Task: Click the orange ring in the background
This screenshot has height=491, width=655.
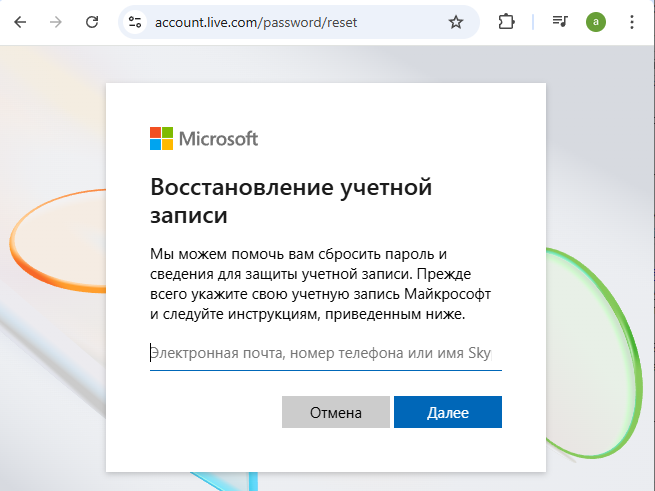Action: 54,242
